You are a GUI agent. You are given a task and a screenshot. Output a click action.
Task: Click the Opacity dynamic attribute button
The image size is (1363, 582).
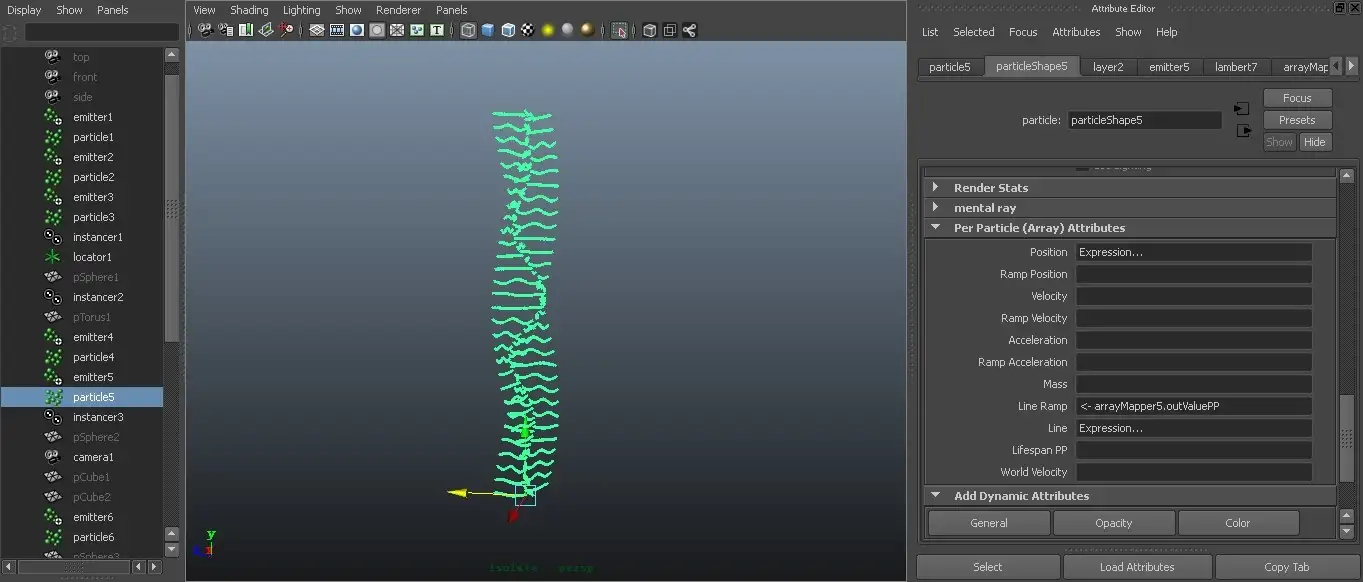(x=1114, y=523)
